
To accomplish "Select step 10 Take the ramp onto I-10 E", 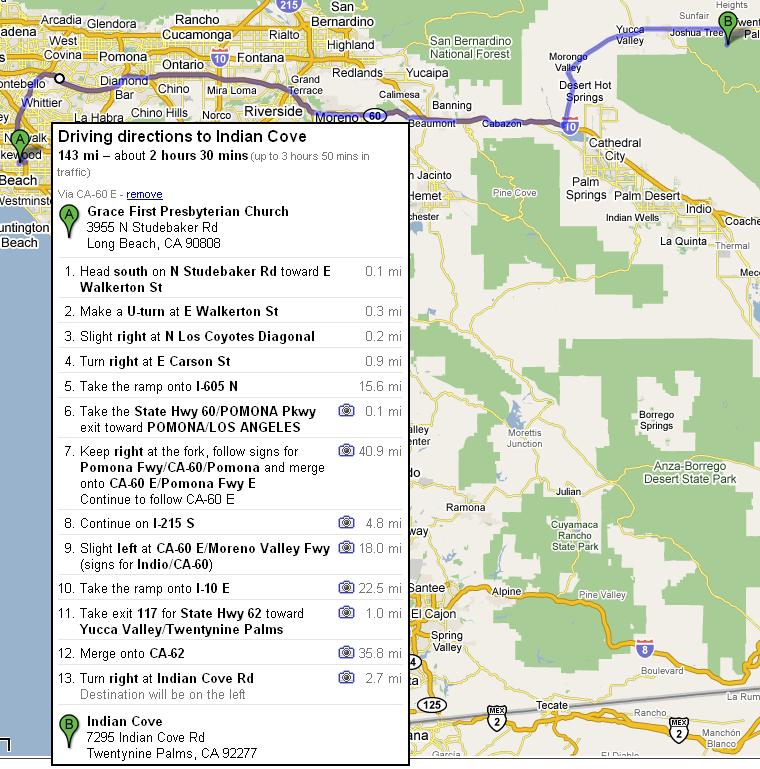I will tap(230, 588).
